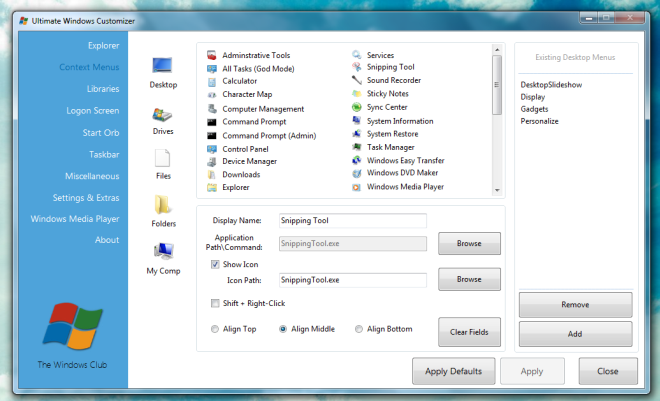Select the Folders category icon

click(162, 205)
